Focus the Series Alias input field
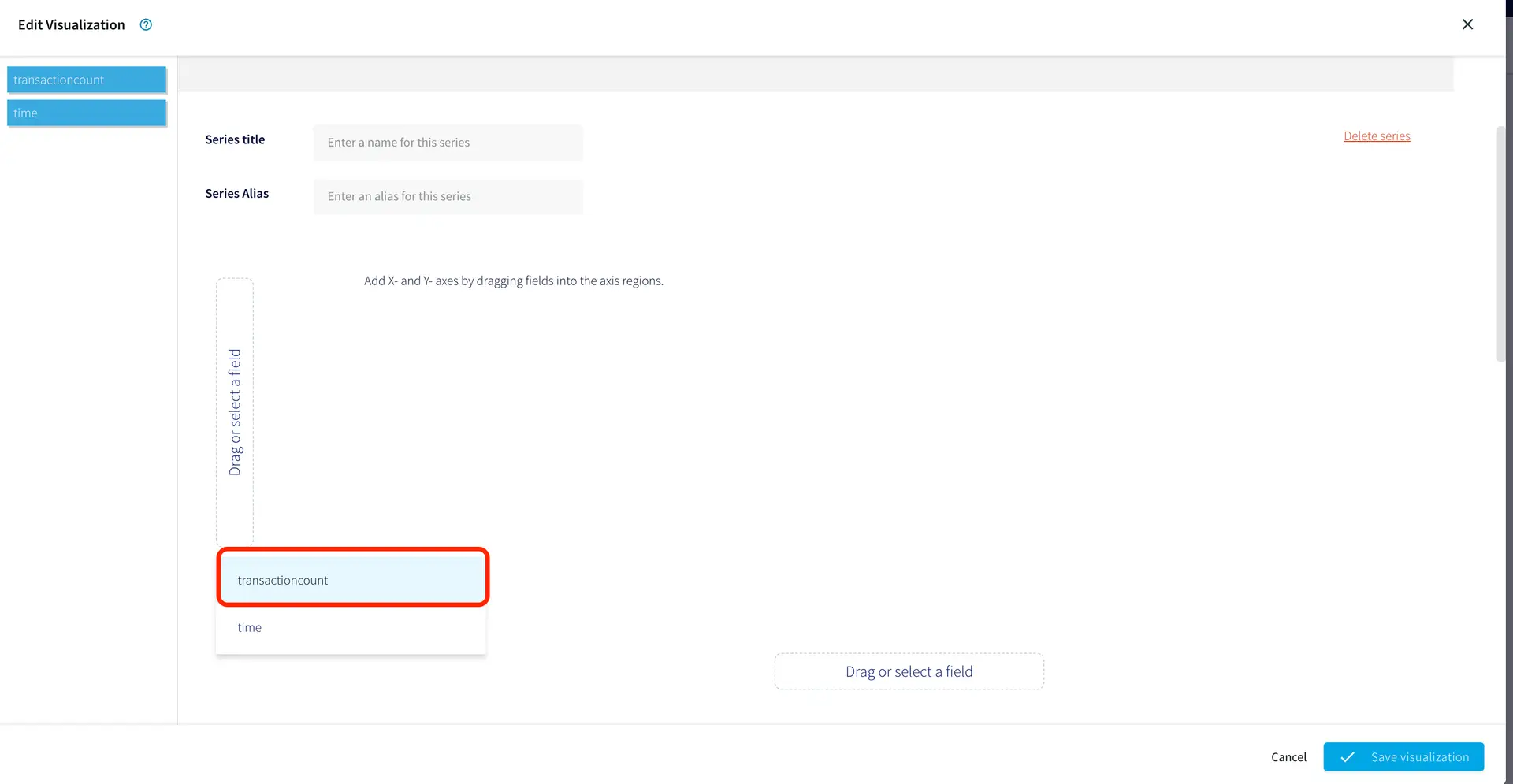Viewport: 1513px width, 784px height. (x=448, y=196)
